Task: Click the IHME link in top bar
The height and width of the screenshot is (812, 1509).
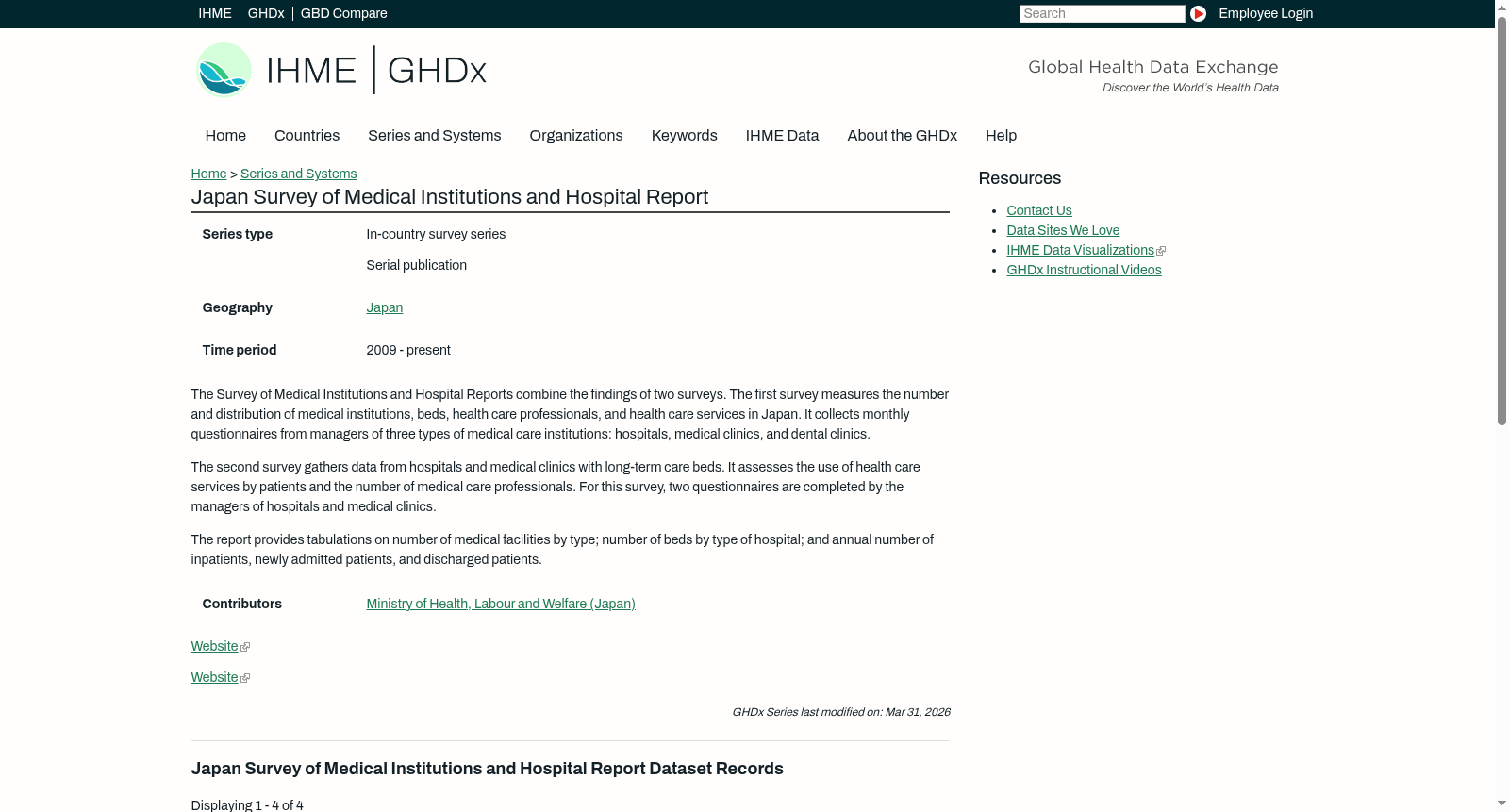Action: tap(215, 13)
